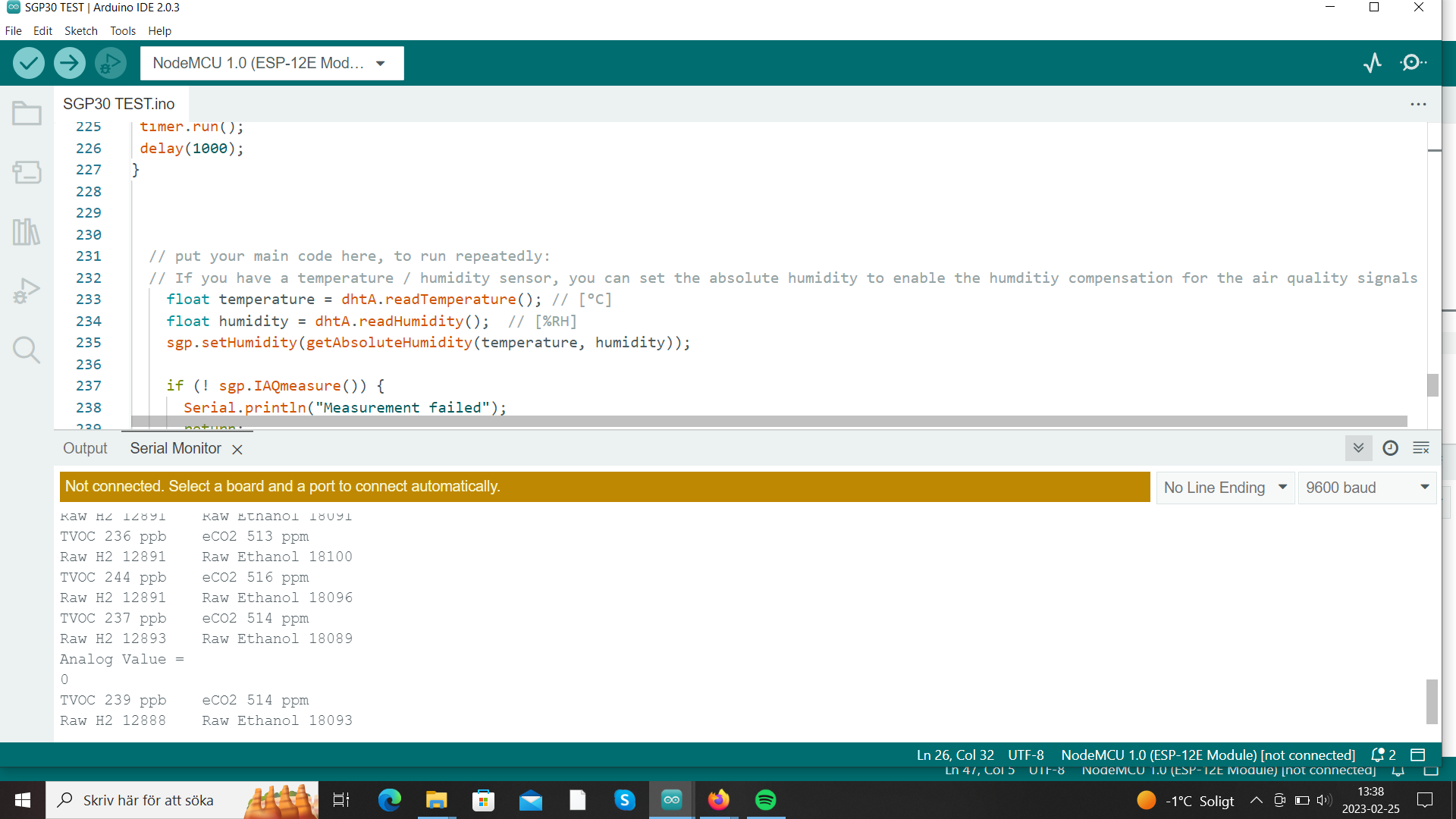
Task: Open the Serial Plotter icon
Action: (x=1372, y=63)
